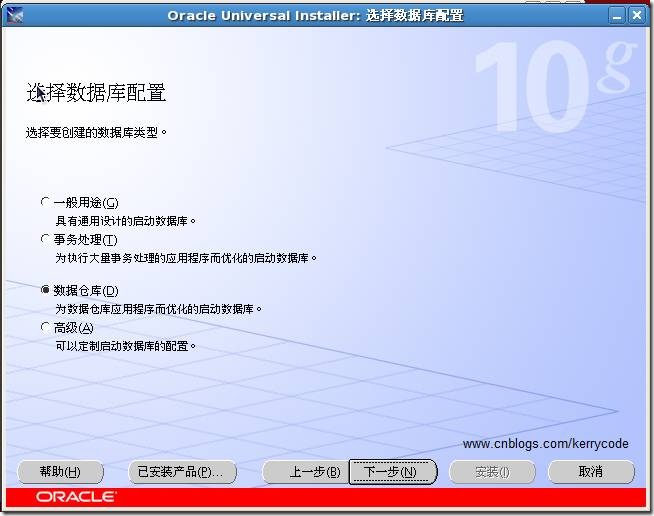
Task: Open 已安装产品(P)... installed products
Action: (182, 472)
